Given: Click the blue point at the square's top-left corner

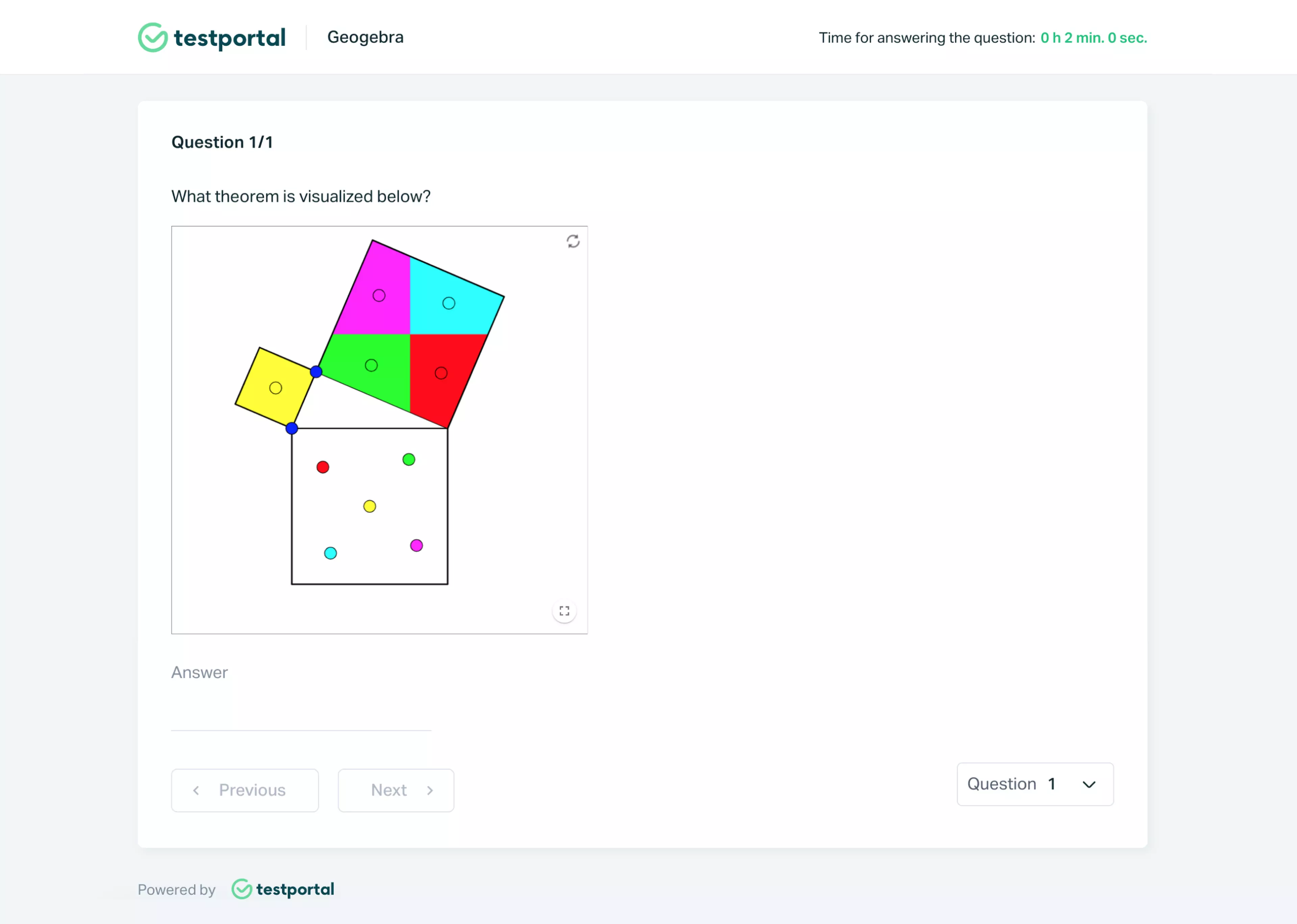Looking at the screenshot, I should [x=292, y=428].
